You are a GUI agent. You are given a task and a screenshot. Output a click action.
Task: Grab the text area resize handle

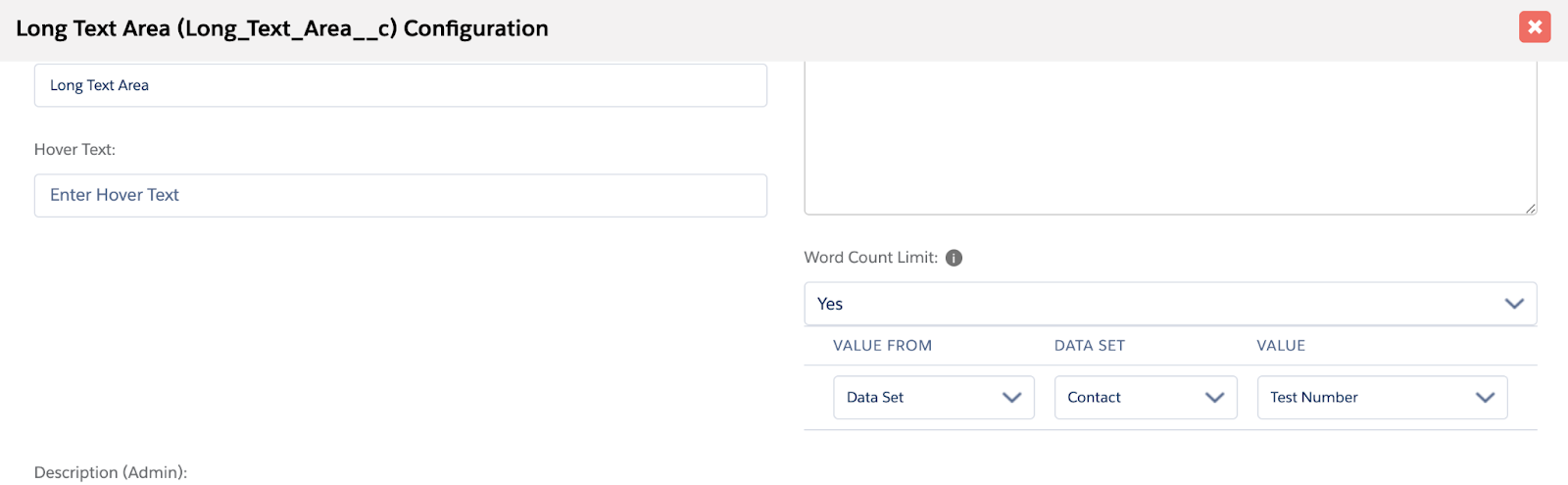1530,208
